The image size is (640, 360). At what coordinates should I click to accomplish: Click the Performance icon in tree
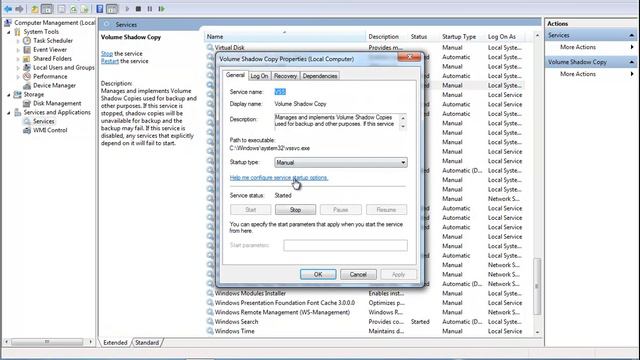[27, 76]
